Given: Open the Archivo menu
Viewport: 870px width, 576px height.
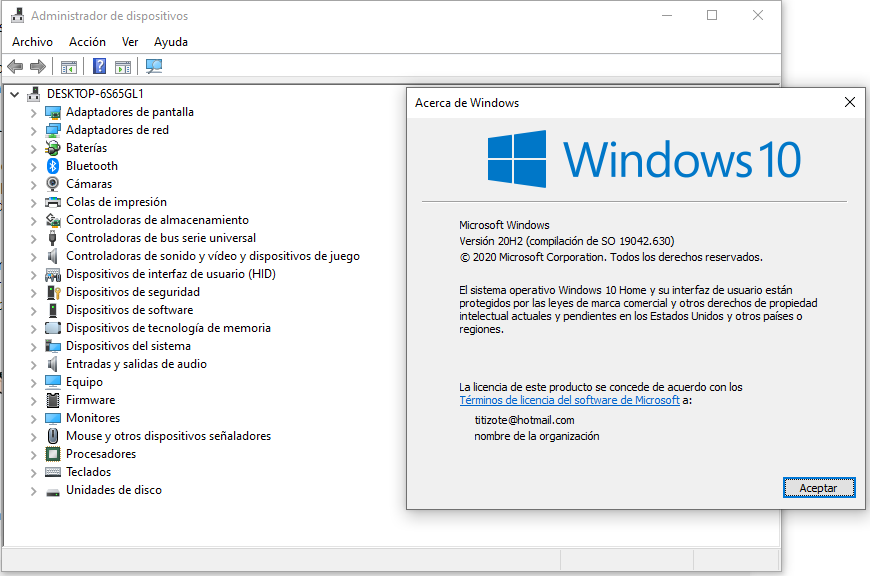Looking at the screenshot, I should point(32,42).
